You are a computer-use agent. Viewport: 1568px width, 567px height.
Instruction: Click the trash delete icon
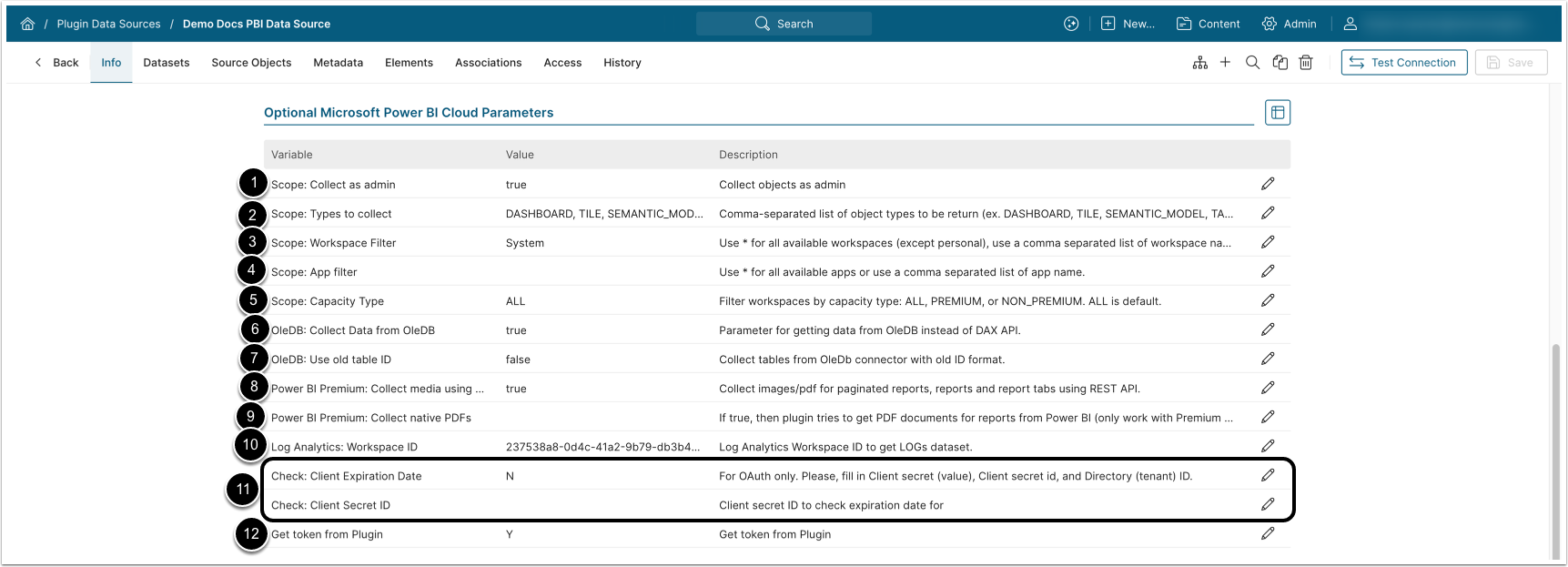click(1306, 63)
